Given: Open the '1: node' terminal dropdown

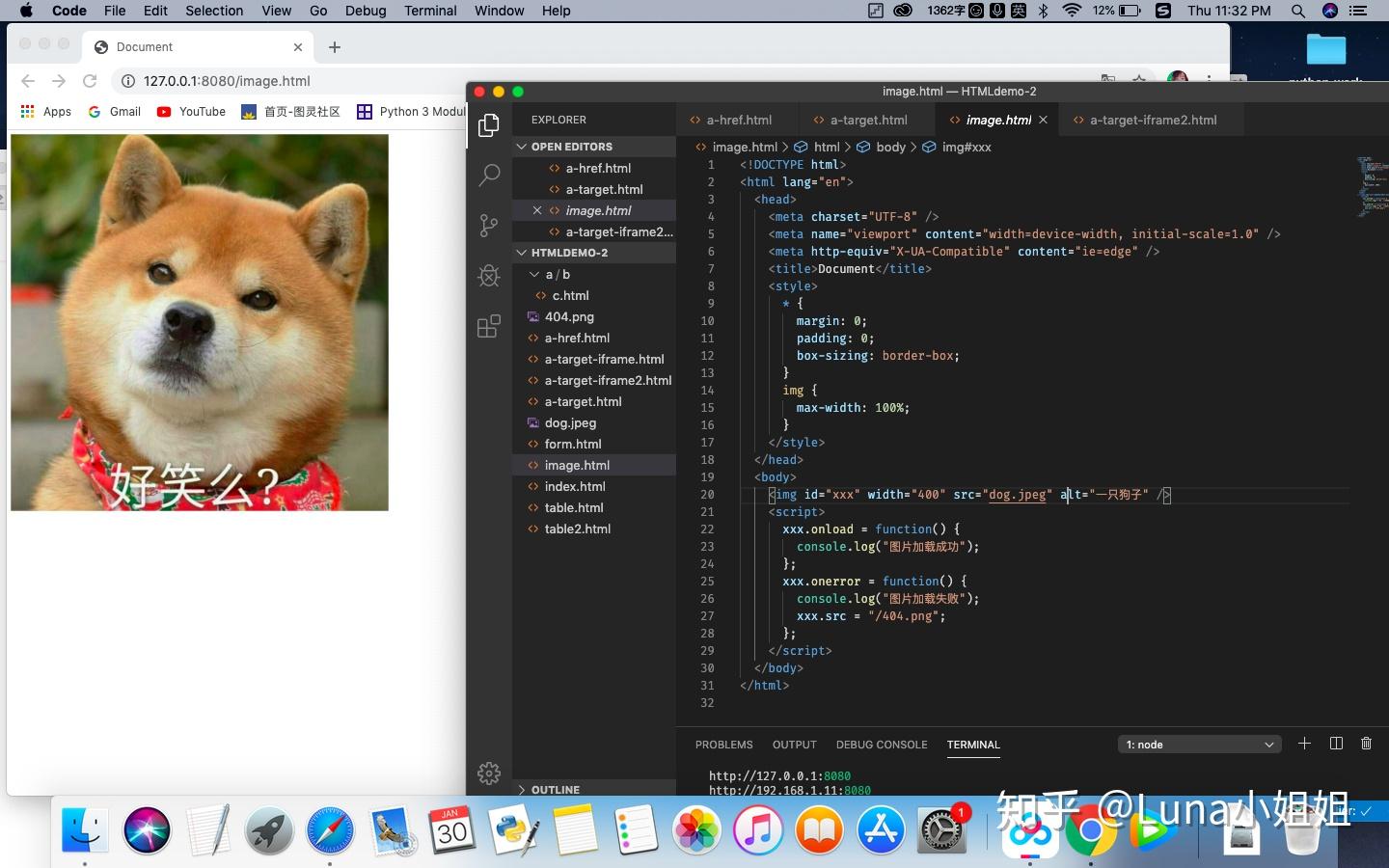Looking at the screenshot, I should (x=1200, y=745).
